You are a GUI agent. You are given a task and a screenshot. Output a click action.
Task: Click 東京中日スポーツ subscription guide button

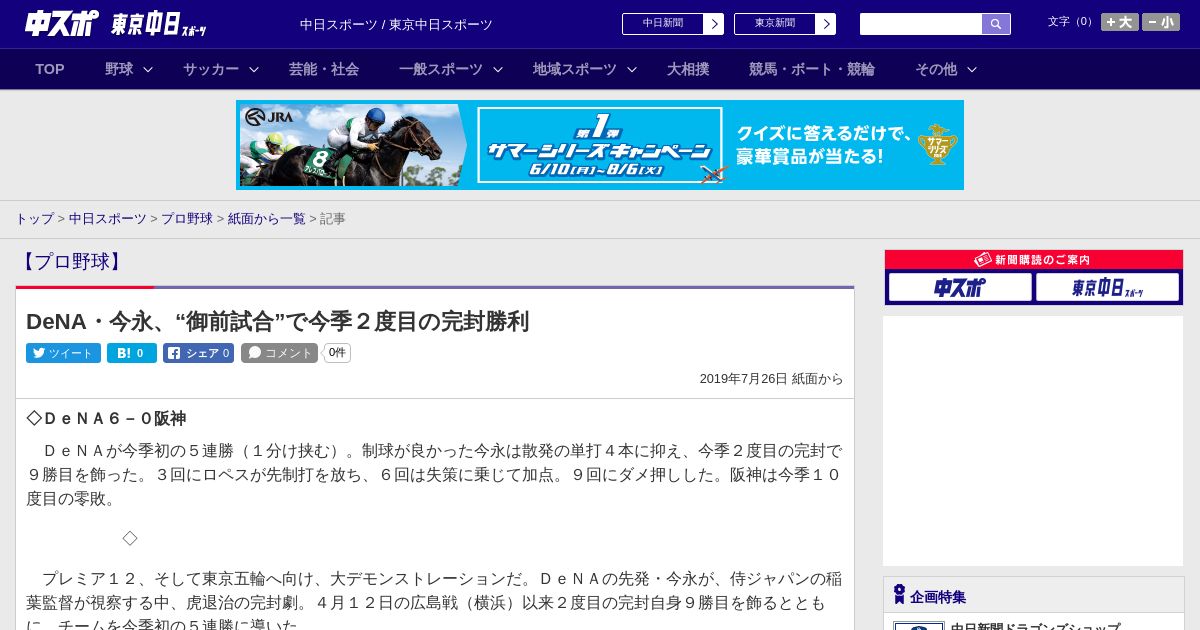point(1107,287)
